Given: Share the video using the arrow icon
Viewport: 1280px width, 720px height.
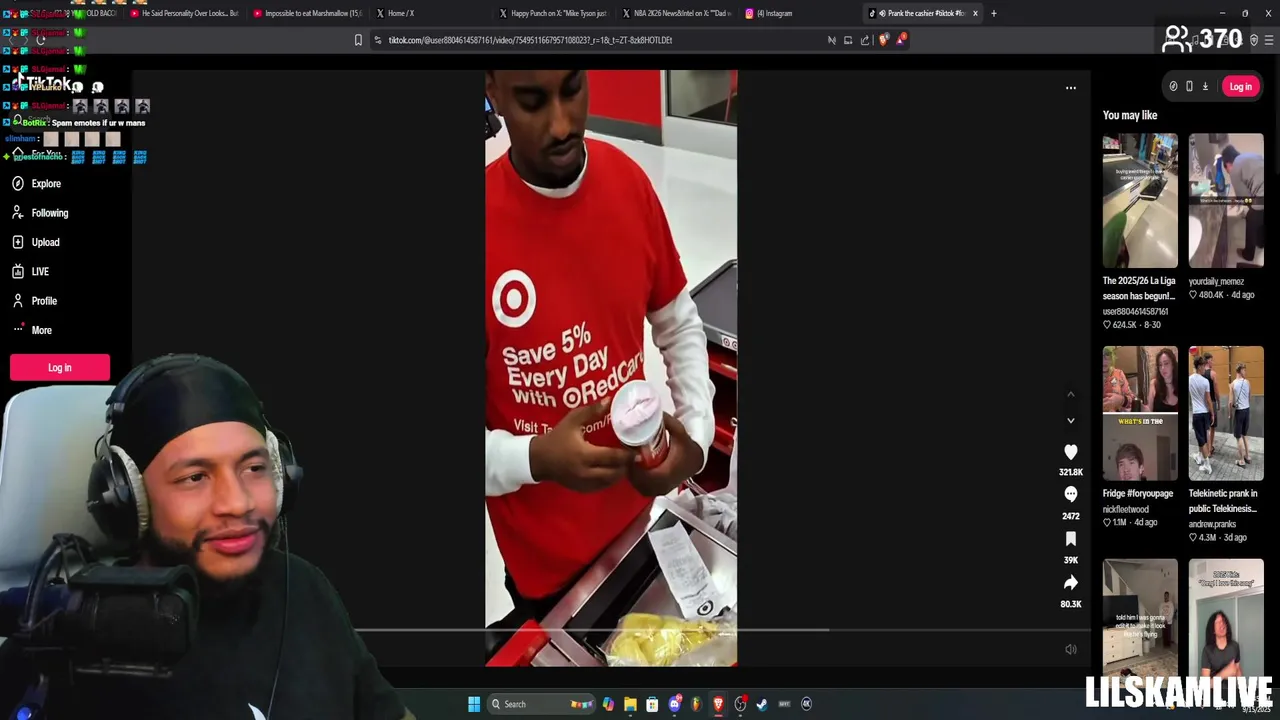Looking at the screenshot, I should tap(1070, 583).
